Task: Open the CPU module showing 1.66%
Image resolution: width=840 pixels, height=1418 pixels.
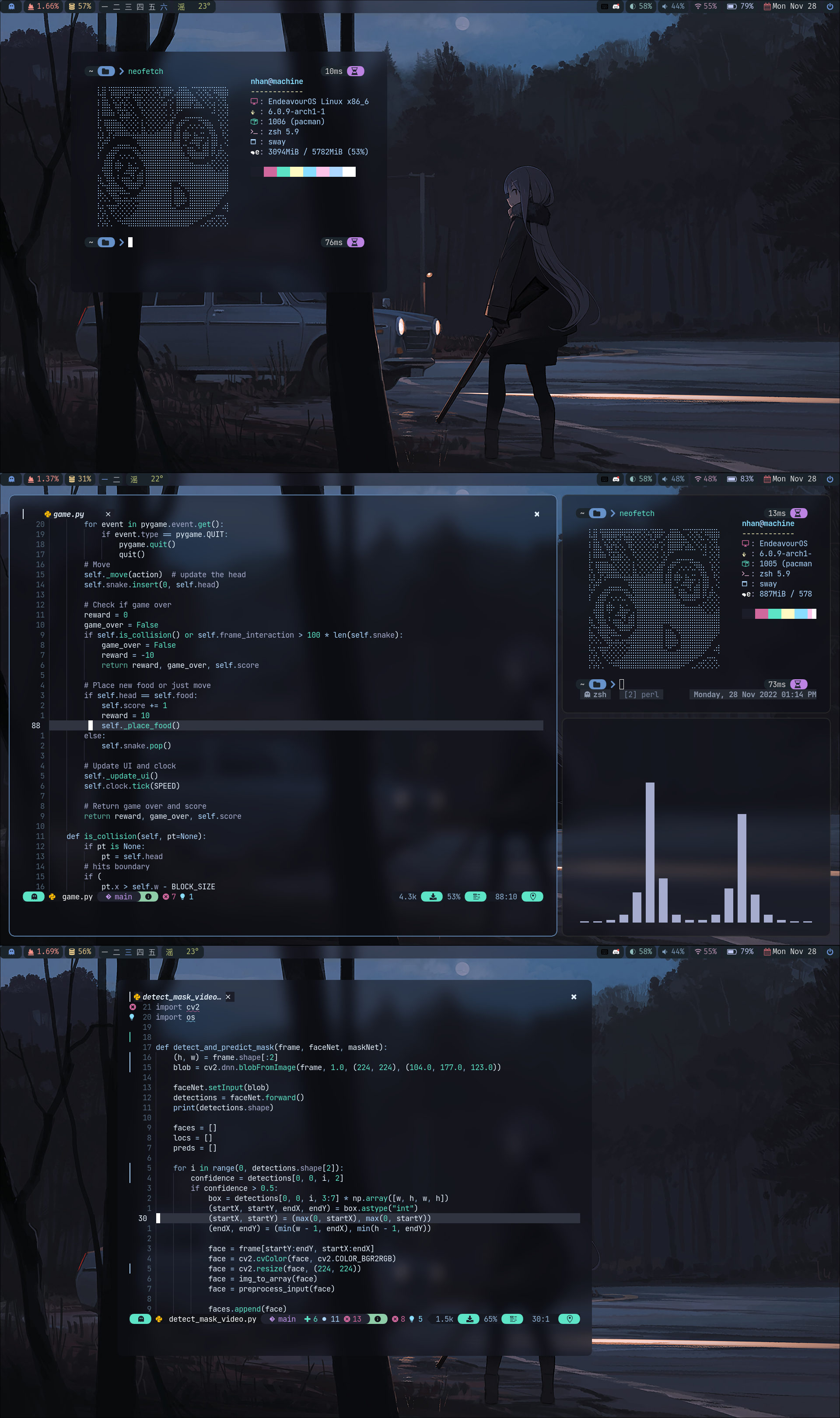Action: (x=43, y=6)
